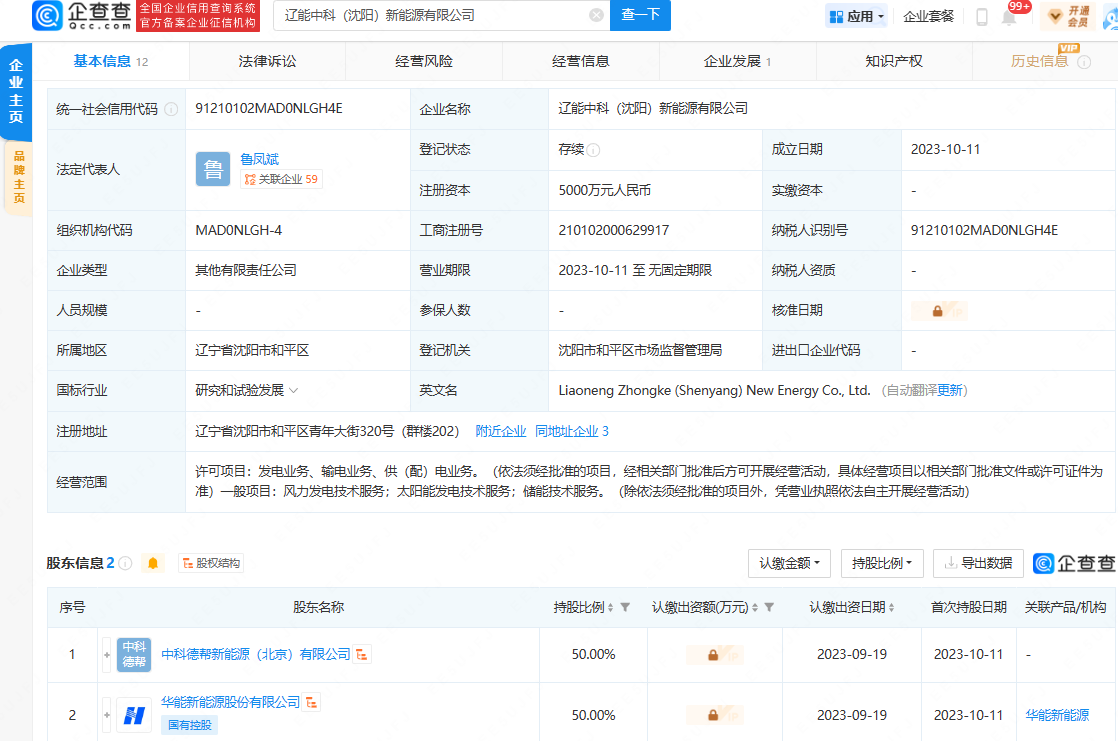The width and height of the screenshot is (1118, 741).
Task: Expand row 2 华能新能源 with plus toggle
Action: (x=106, y=715)
